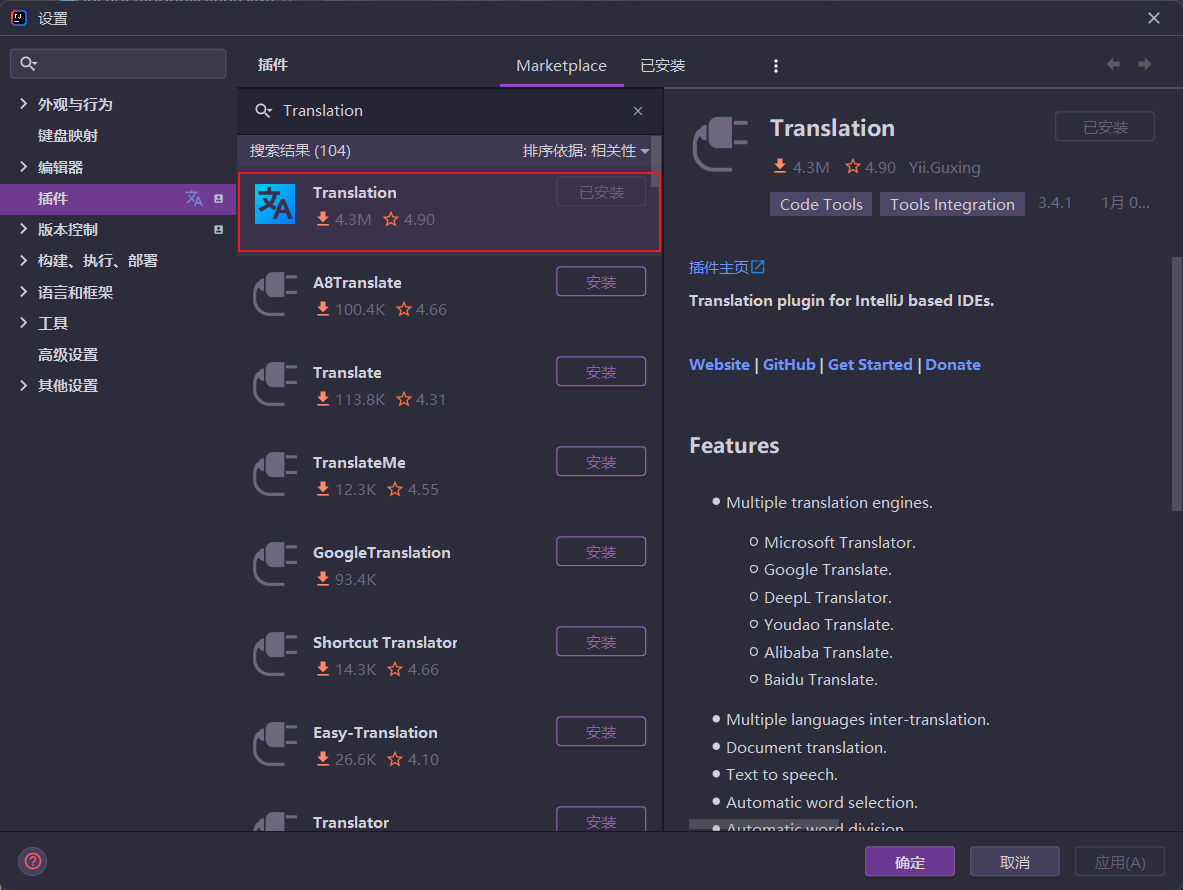Click the GoogleTranslation plugin plug icon

(x=275, y=564)
